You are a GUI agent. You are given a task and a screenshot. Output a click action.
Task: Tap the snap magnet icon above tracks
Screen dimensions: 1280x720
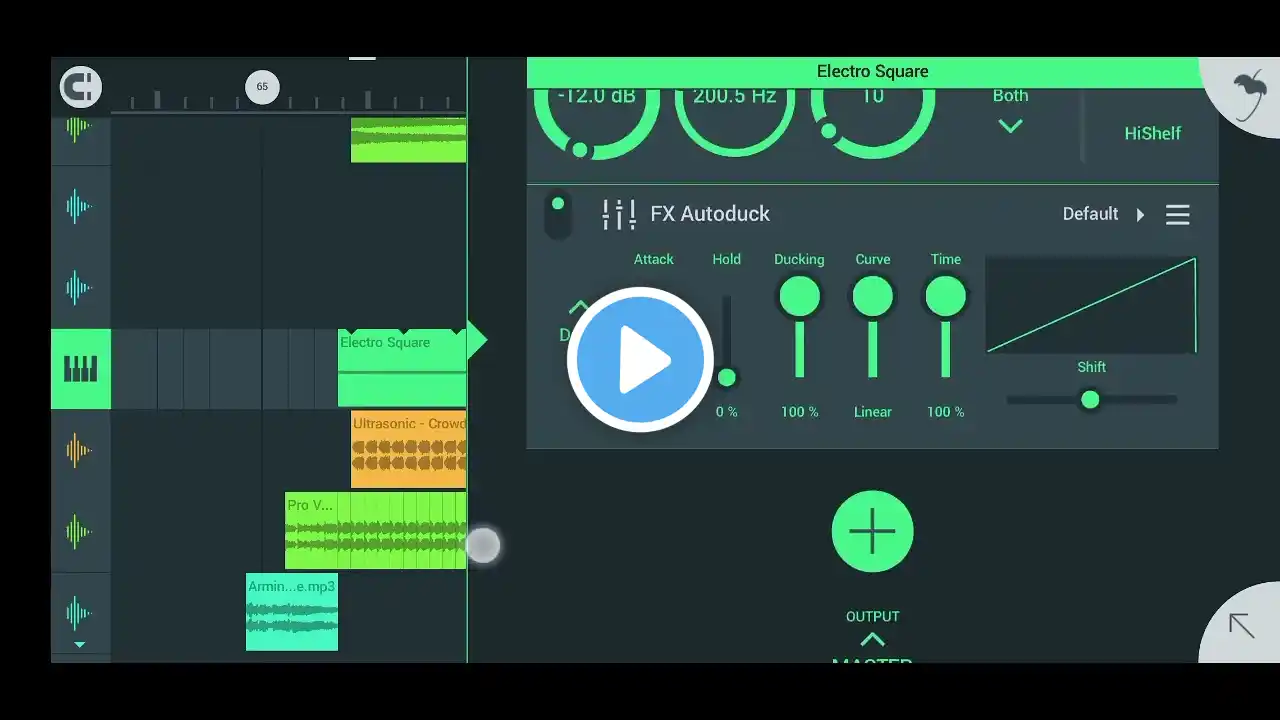click(x=81, y=87)
